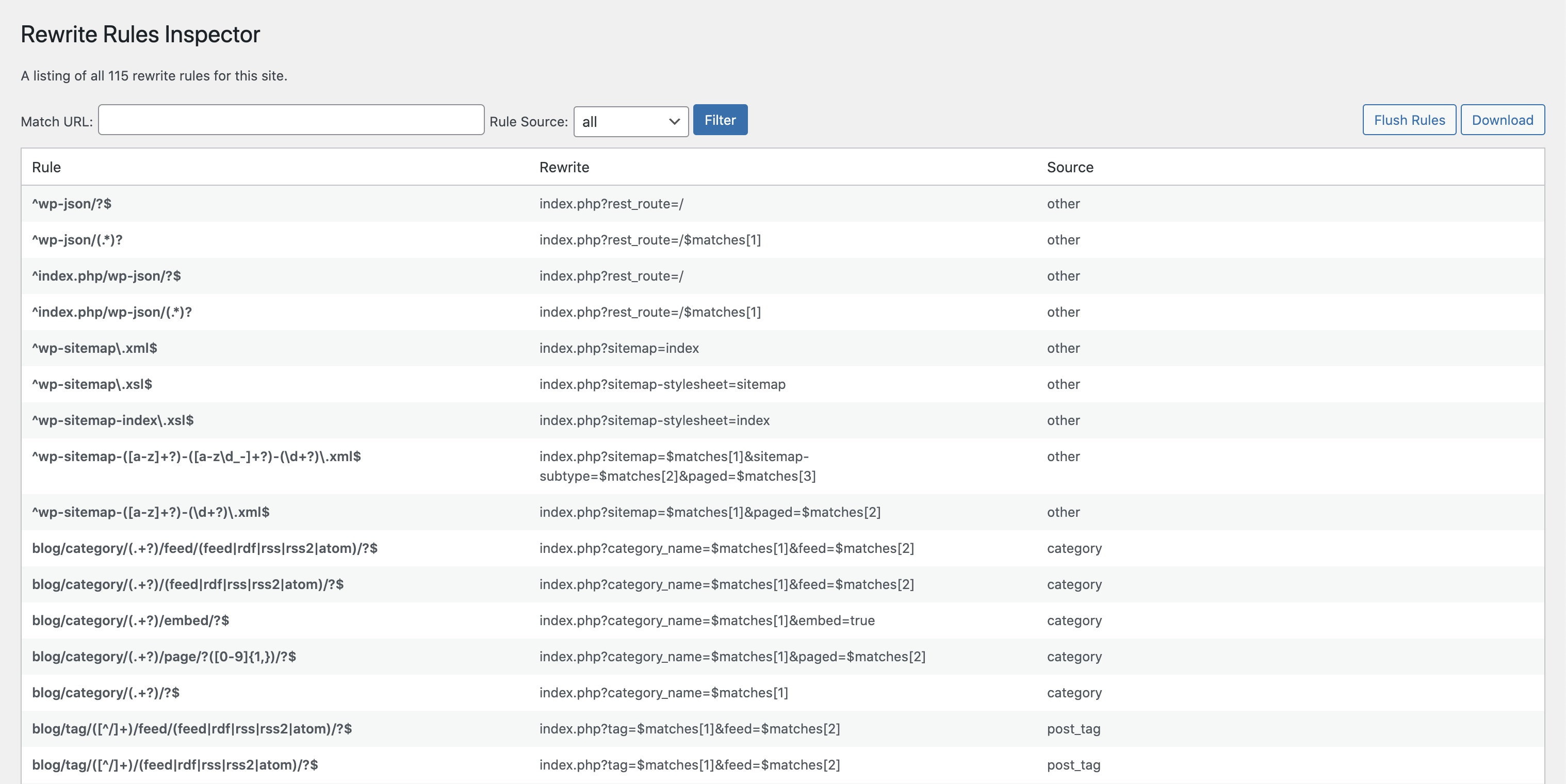Click the ^wp-sitemap\.xsl$ rule
The image size is (1566, 784).
pos(92,384)
